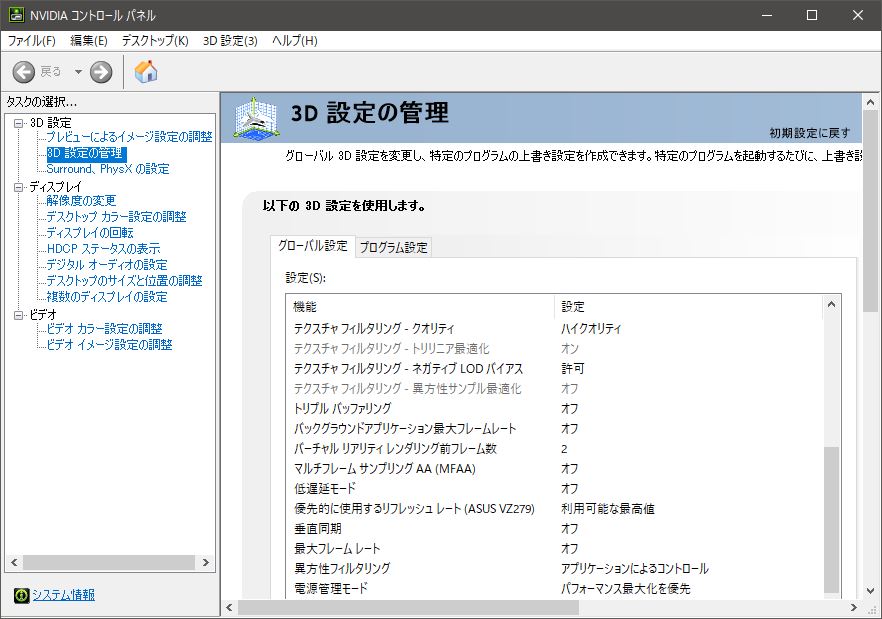This screenshot has height=619, width=882.
Task: Open the デスクトップ(K) menu
Action: tap(155, 41)
